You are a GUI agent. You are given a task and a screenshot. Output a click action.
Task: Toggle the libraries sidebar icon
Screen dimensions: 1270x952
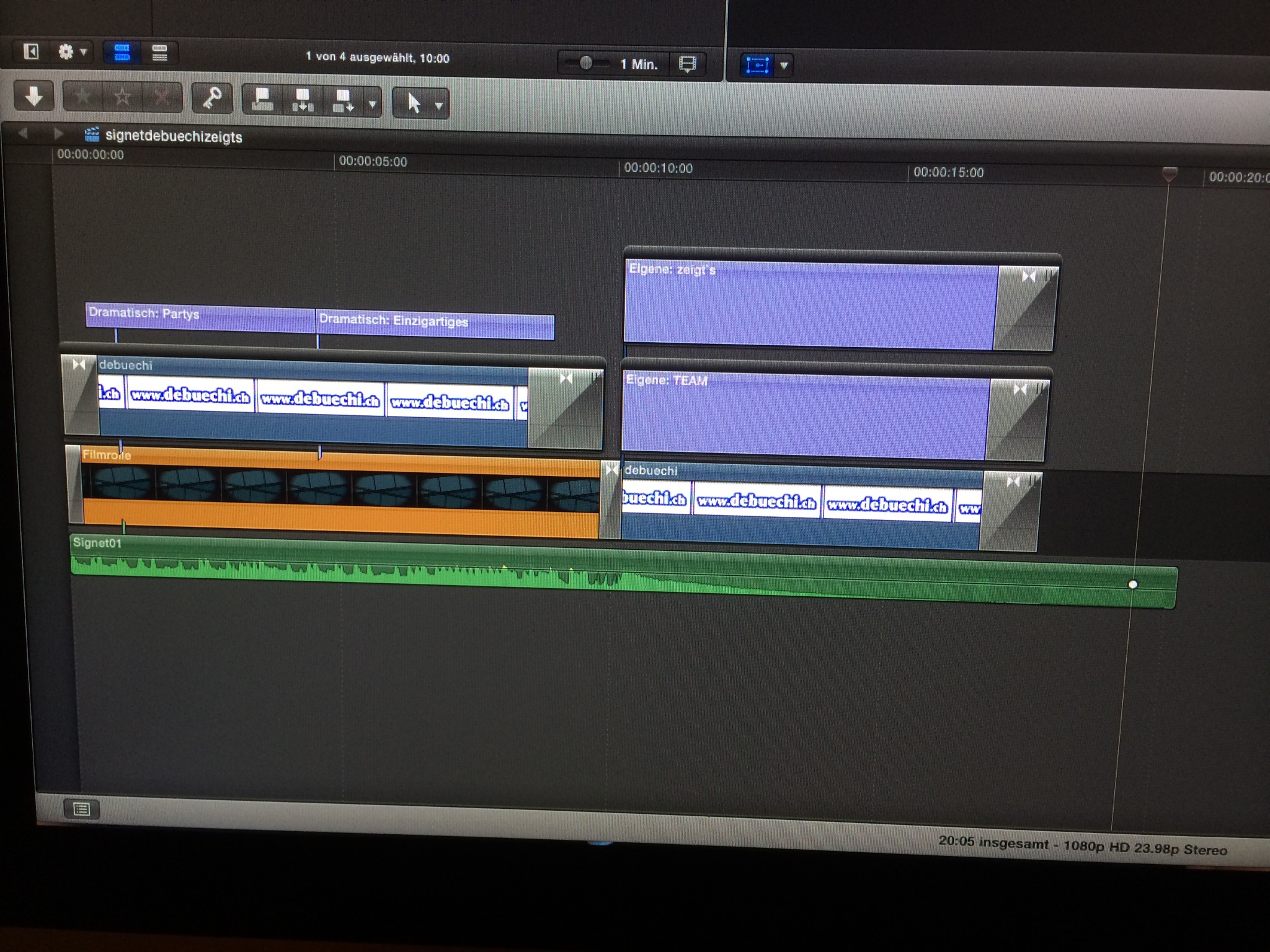click(x=31, y=51)
